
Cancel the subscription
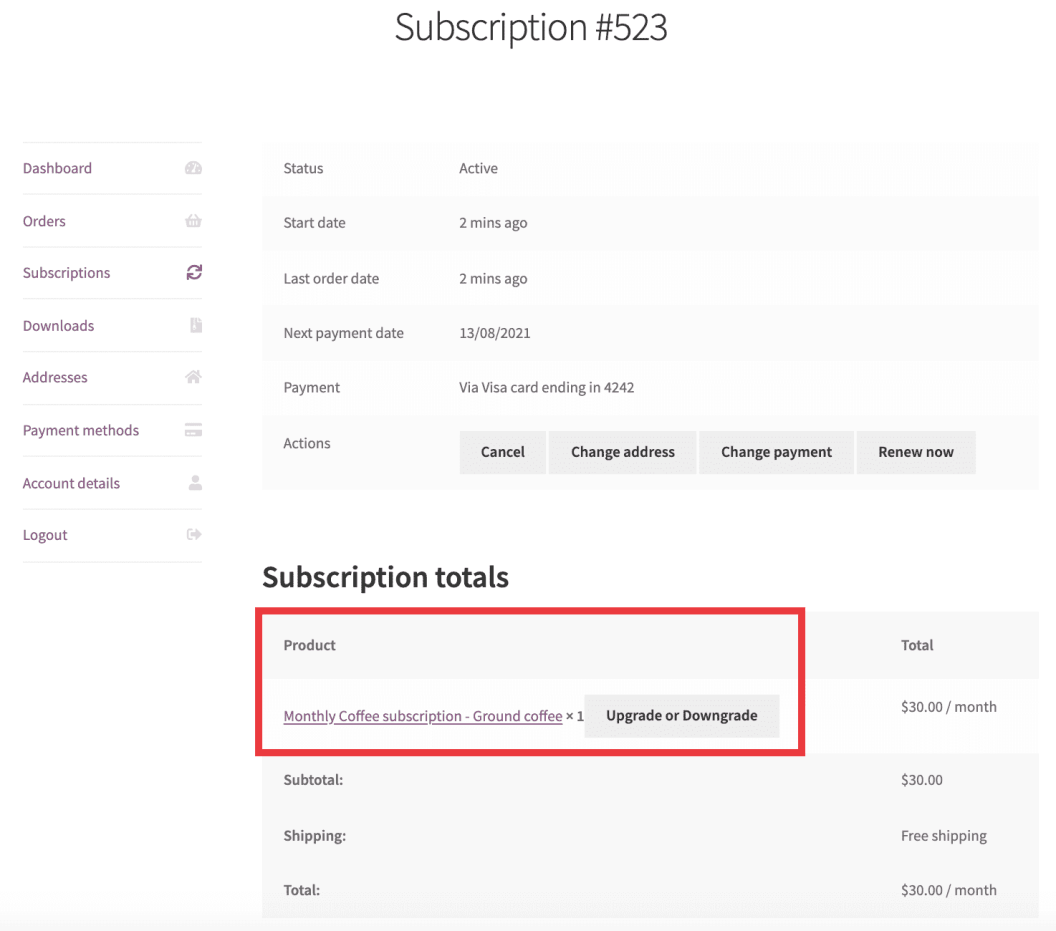tap(502, 452)
